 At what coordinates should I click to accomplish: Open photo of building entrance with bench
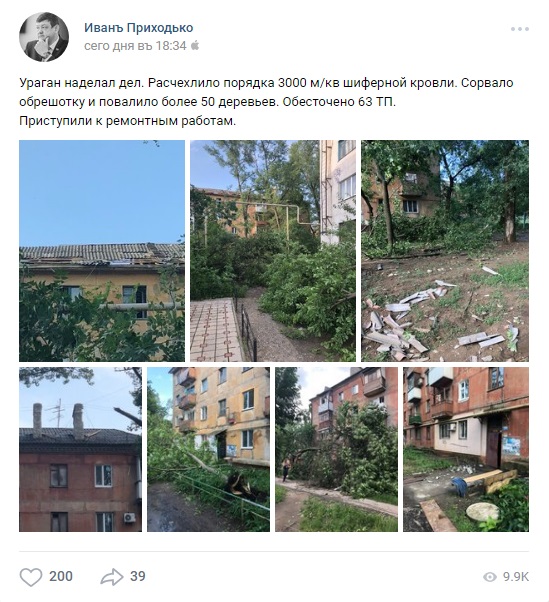(466, 449)
